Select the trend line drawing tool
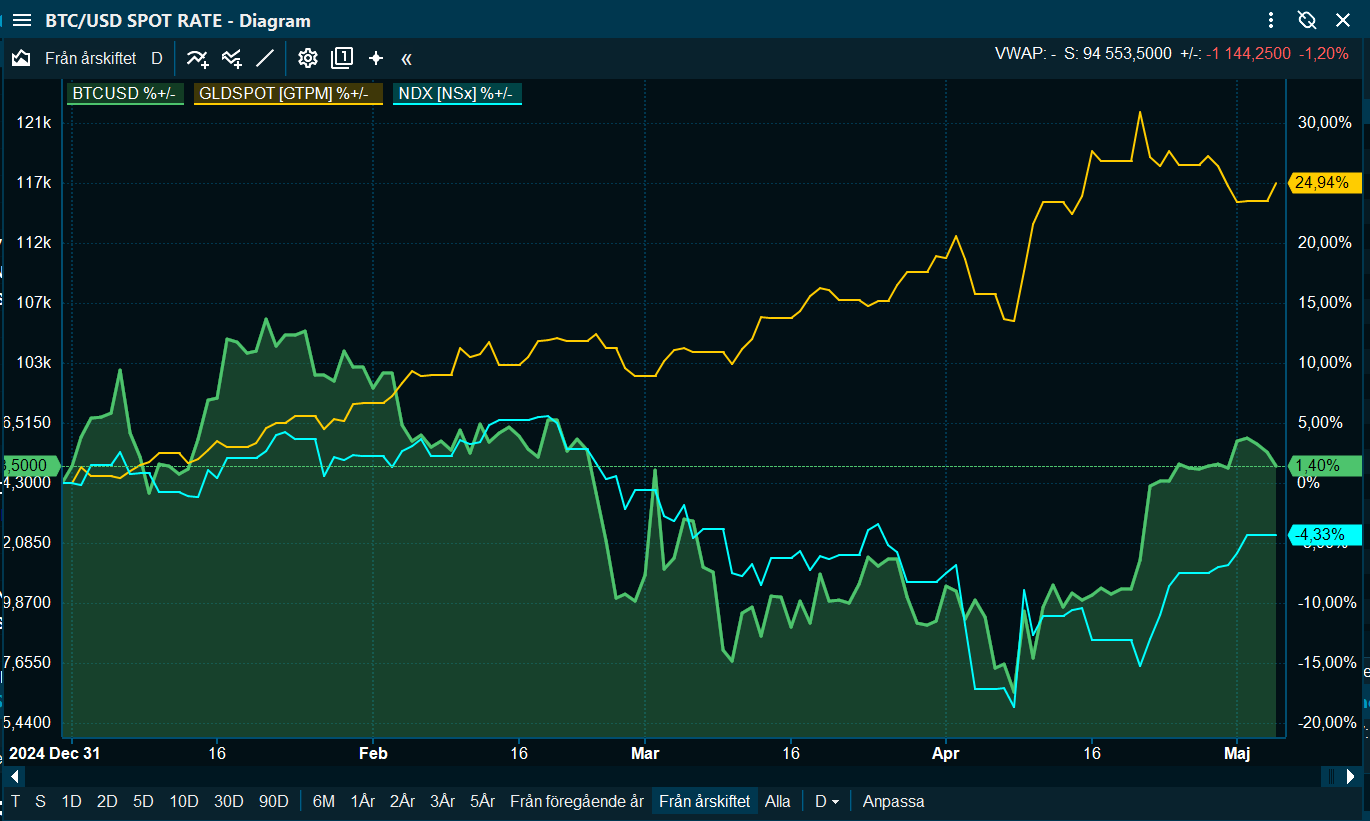The image size is (1370, 821). click(x=265, y=58)
